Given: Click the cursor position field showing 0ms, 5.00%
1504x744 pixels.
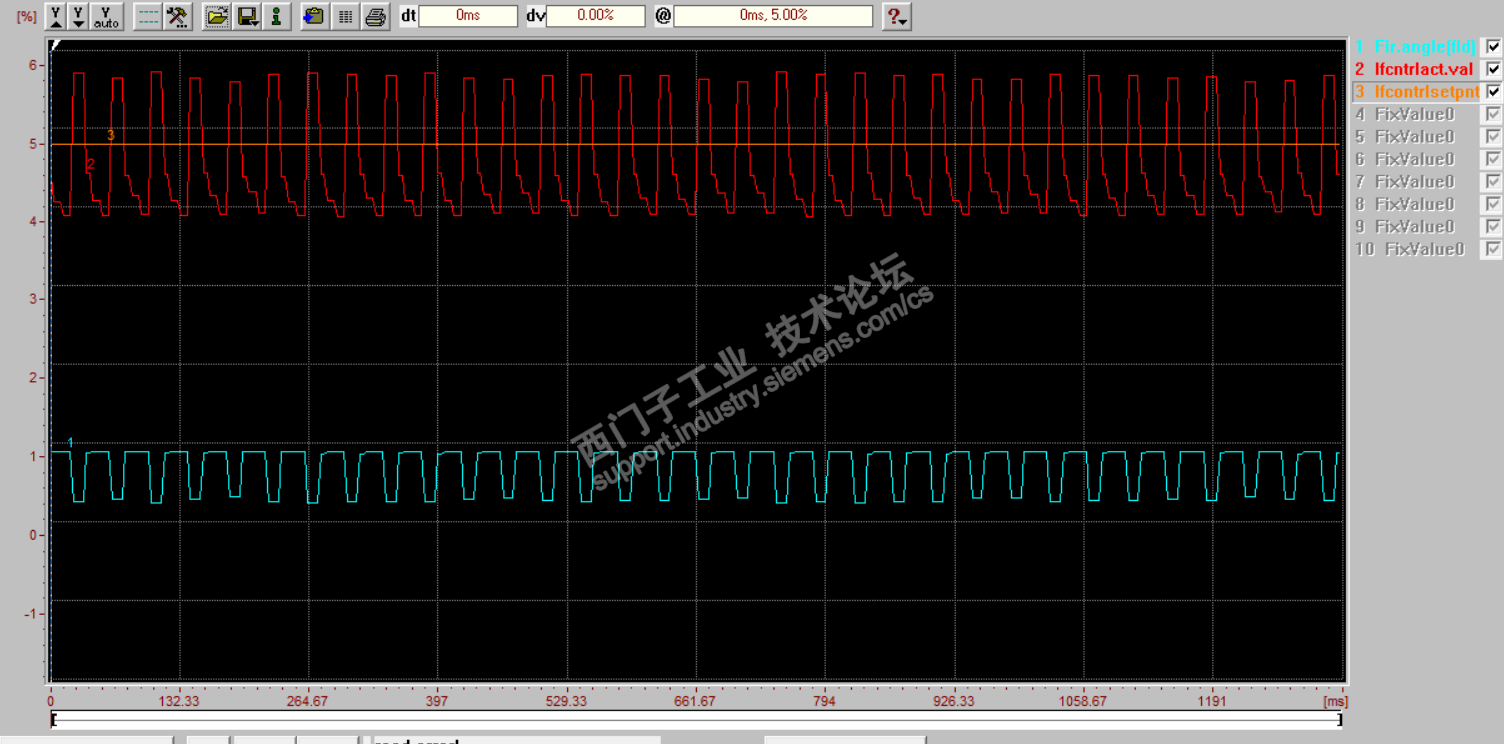Looking at the screenshot, I should coord(773,16).
